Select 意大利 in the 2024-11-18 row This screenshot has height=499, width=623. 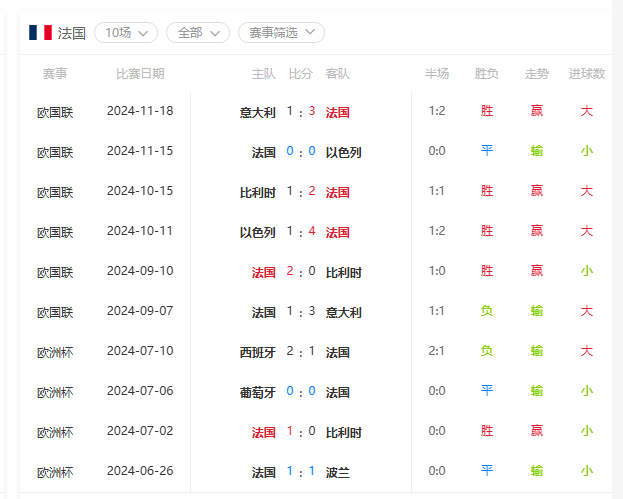[x=257, y=112]
